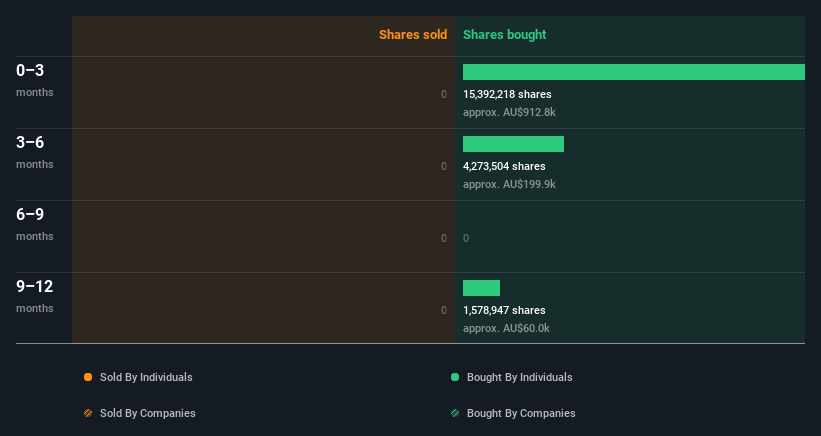821x436 pixels.
Task: Click the 15,392,218 shares value
Action: tap(507, 94)
